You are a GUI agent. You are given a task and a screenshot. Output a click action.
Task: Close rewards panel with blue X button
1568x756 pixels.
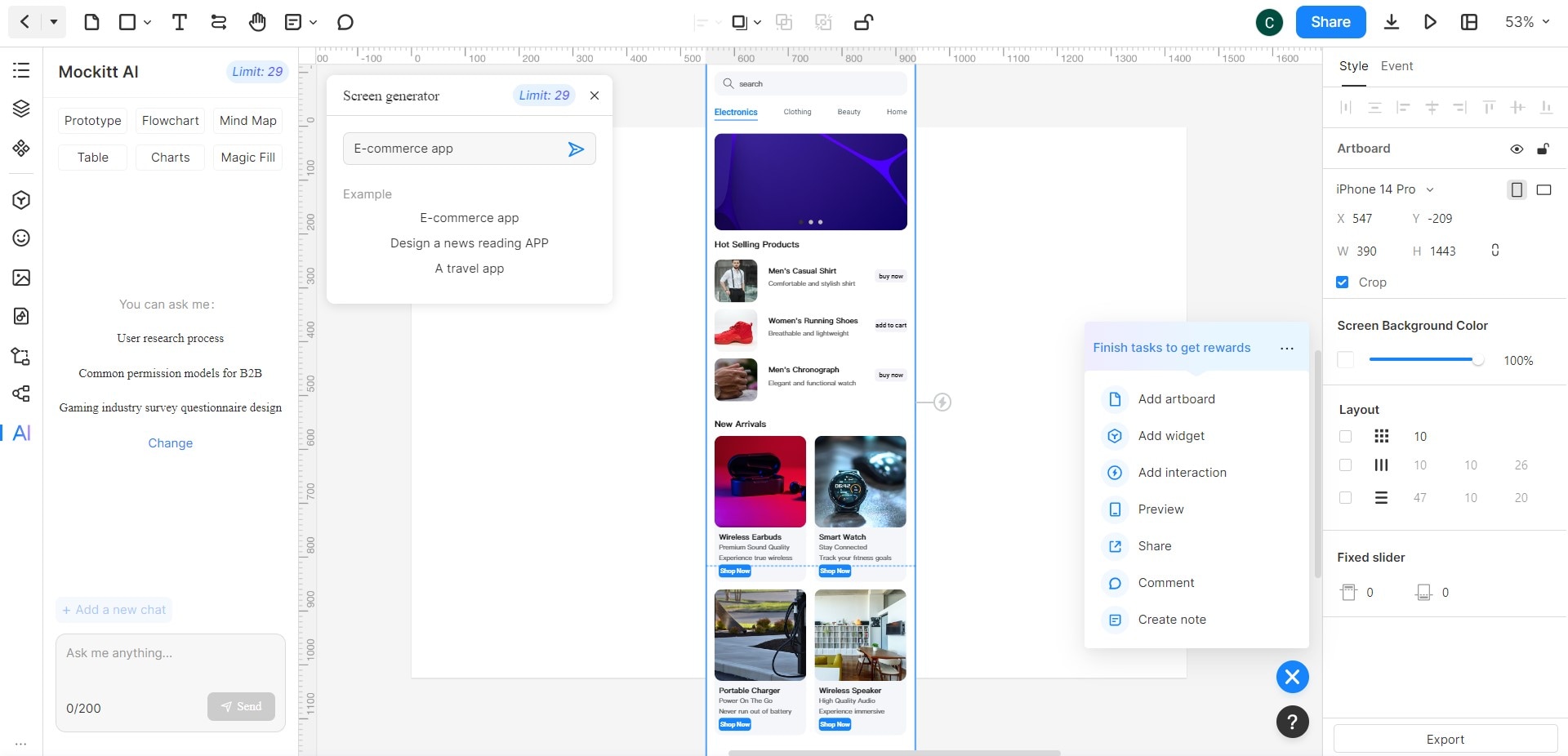pos(1292,677)
